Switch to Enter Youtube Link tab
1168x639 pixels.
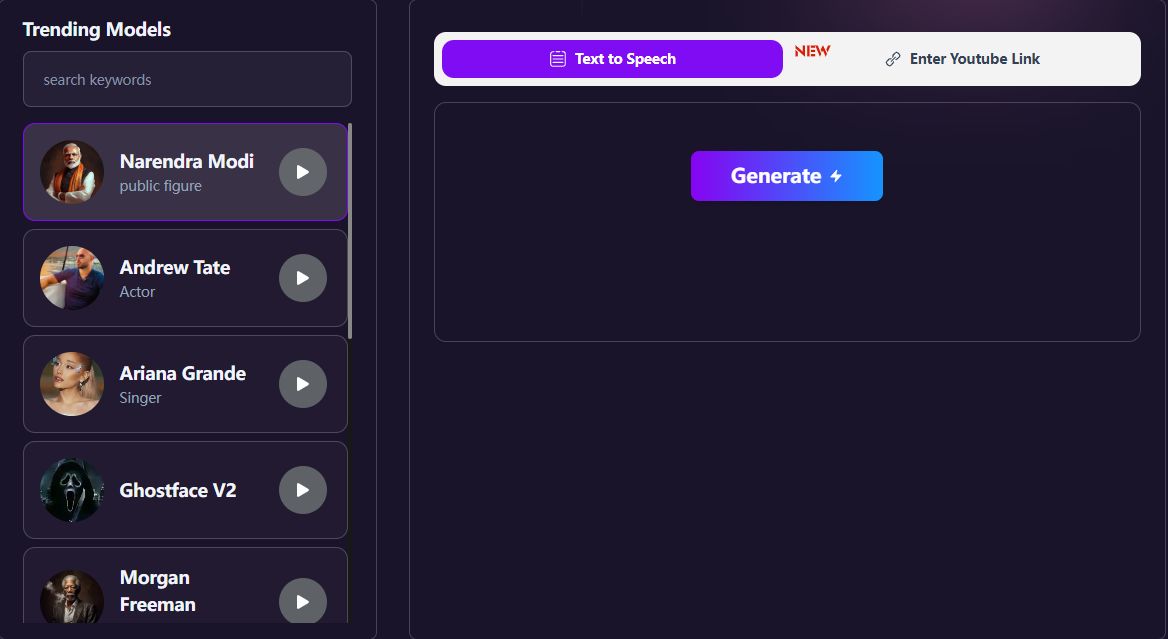(962, 59)
